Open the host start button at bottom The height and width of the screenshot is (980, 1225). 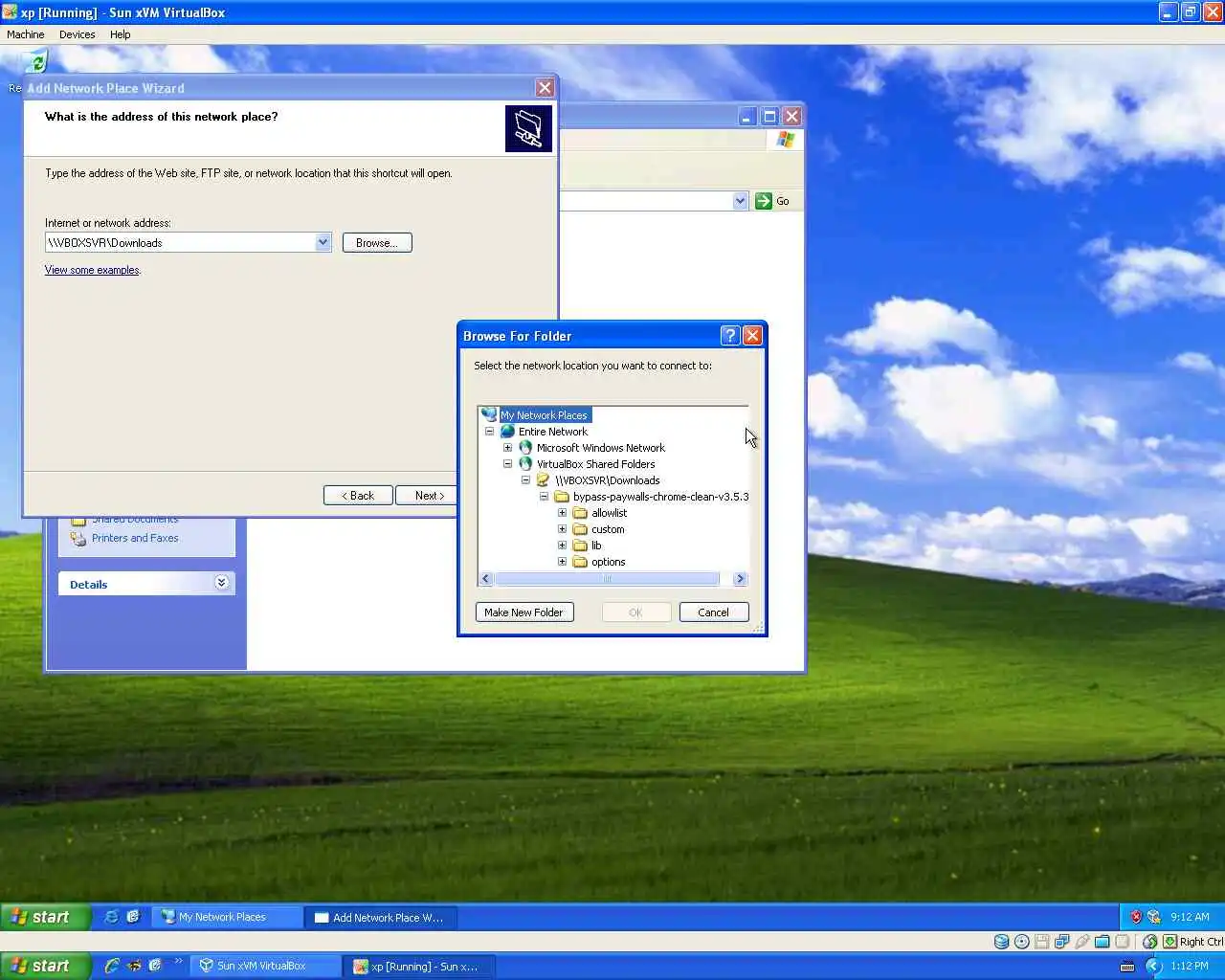(45, 967)
